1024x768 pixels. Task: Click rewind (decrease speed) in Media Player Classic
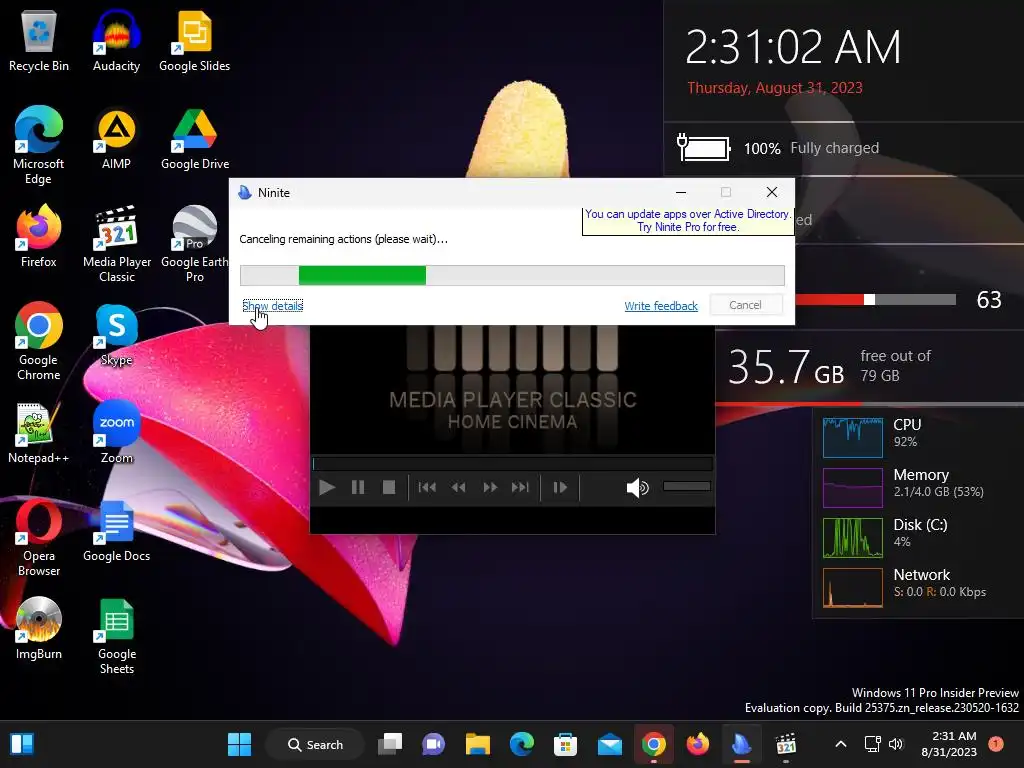pyautogui.click(x=458, y=487)
